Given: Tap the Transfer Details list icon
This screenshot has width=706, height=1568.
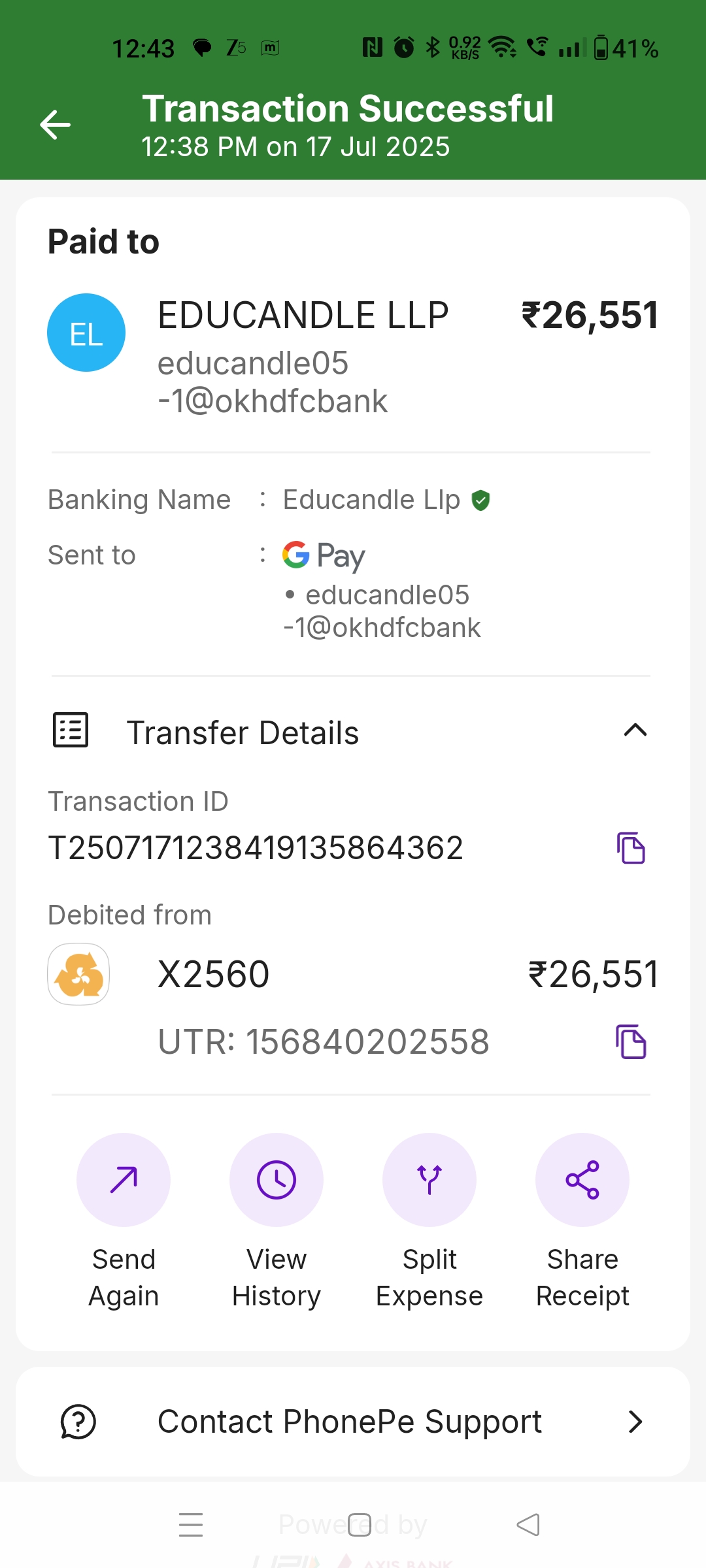Looking at the screenshot, I should click(x=71, y=730).
